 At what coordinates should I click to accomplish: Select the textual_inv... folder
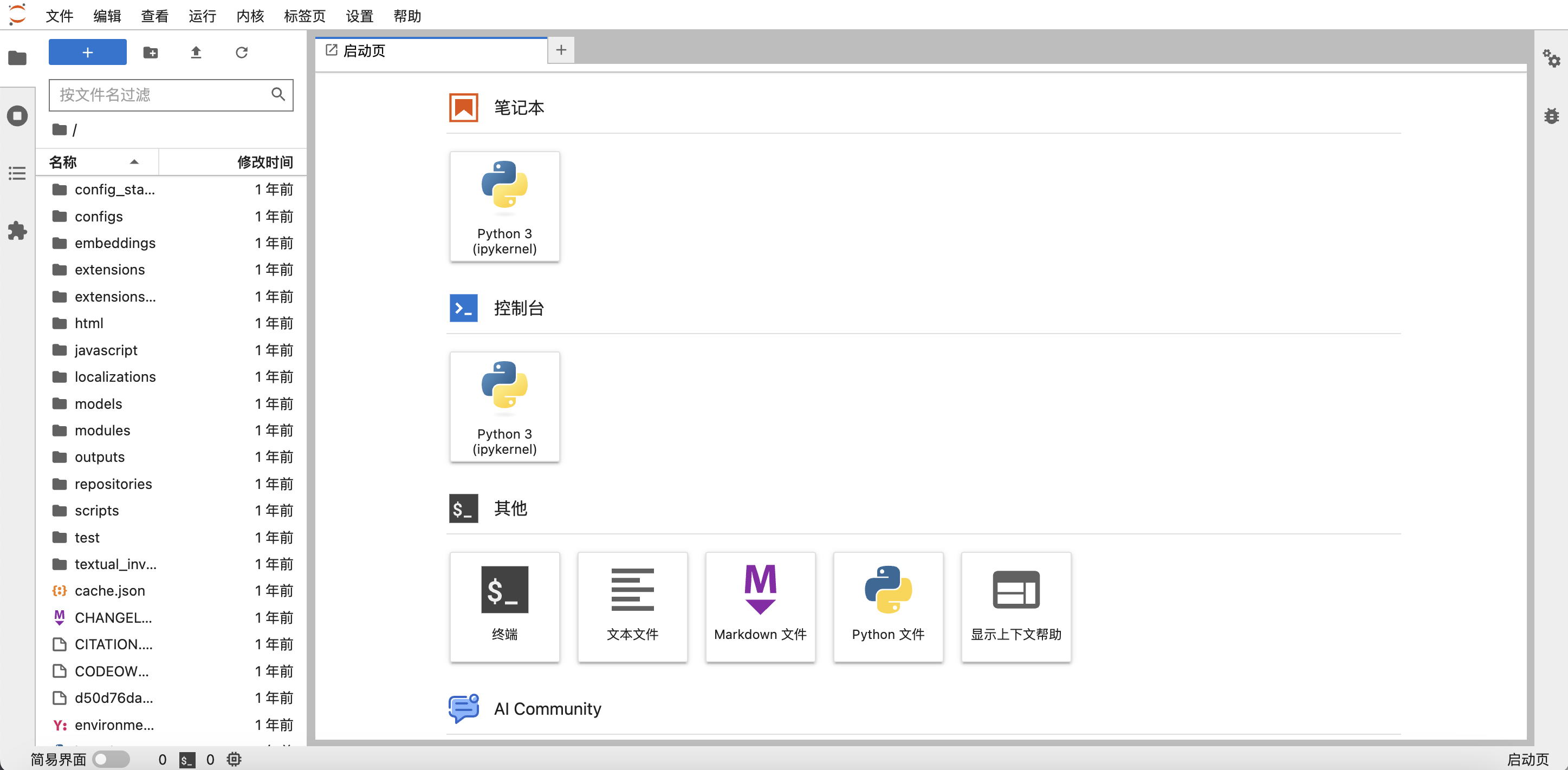[x=172, y=564]
